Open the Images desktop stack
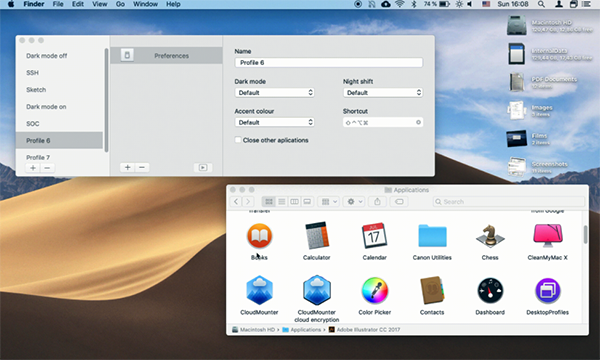The width and height of the screenshot is (600, 360). (x=517, y=111)
